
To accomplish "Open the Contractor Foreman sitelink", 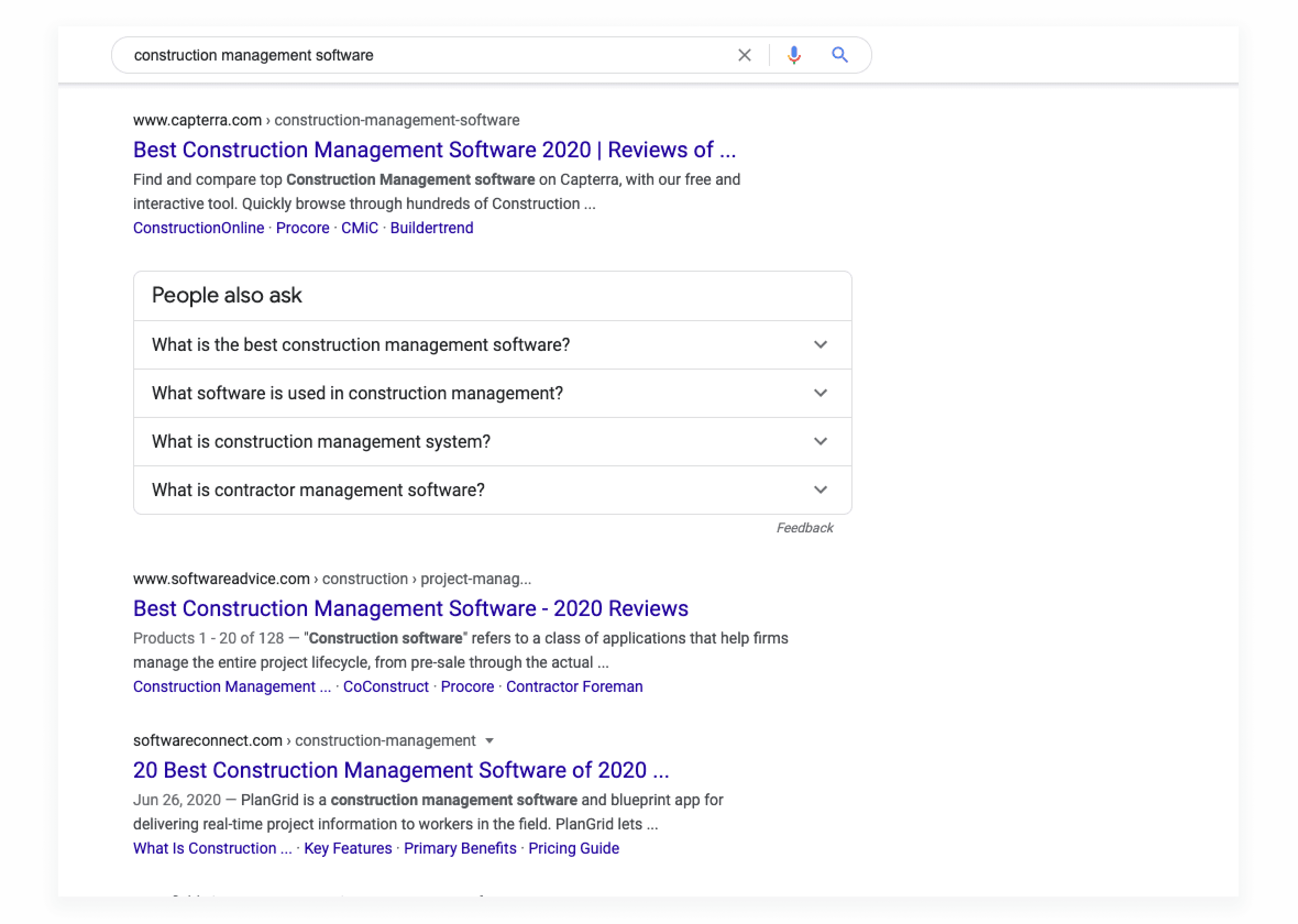I will tap(575, 686).
